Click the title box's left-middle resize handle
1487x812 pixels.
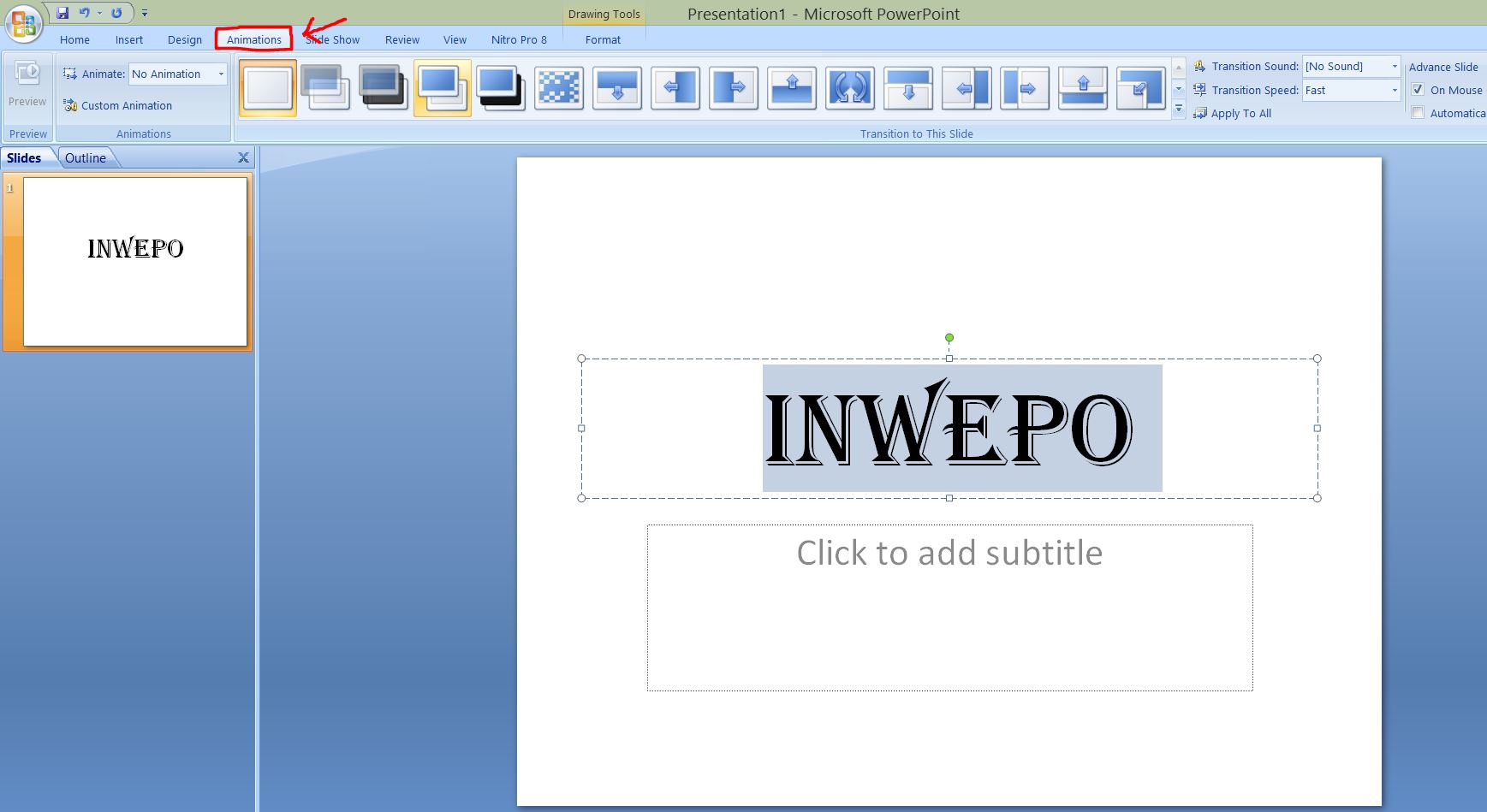click(x=582, y=428)
